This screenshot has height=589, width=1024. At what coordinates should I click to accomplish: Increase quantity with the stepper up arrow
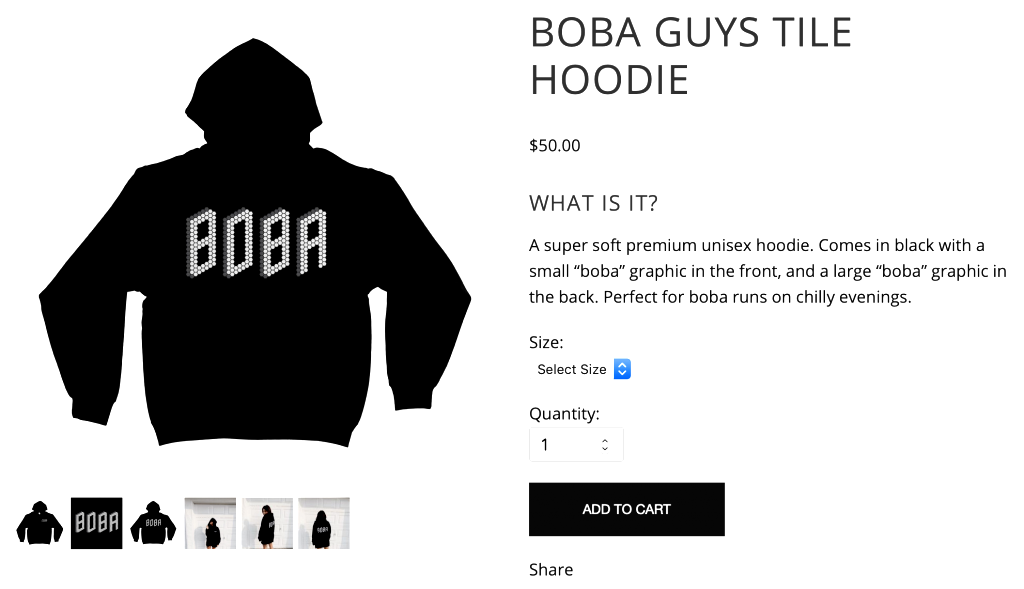605,440
